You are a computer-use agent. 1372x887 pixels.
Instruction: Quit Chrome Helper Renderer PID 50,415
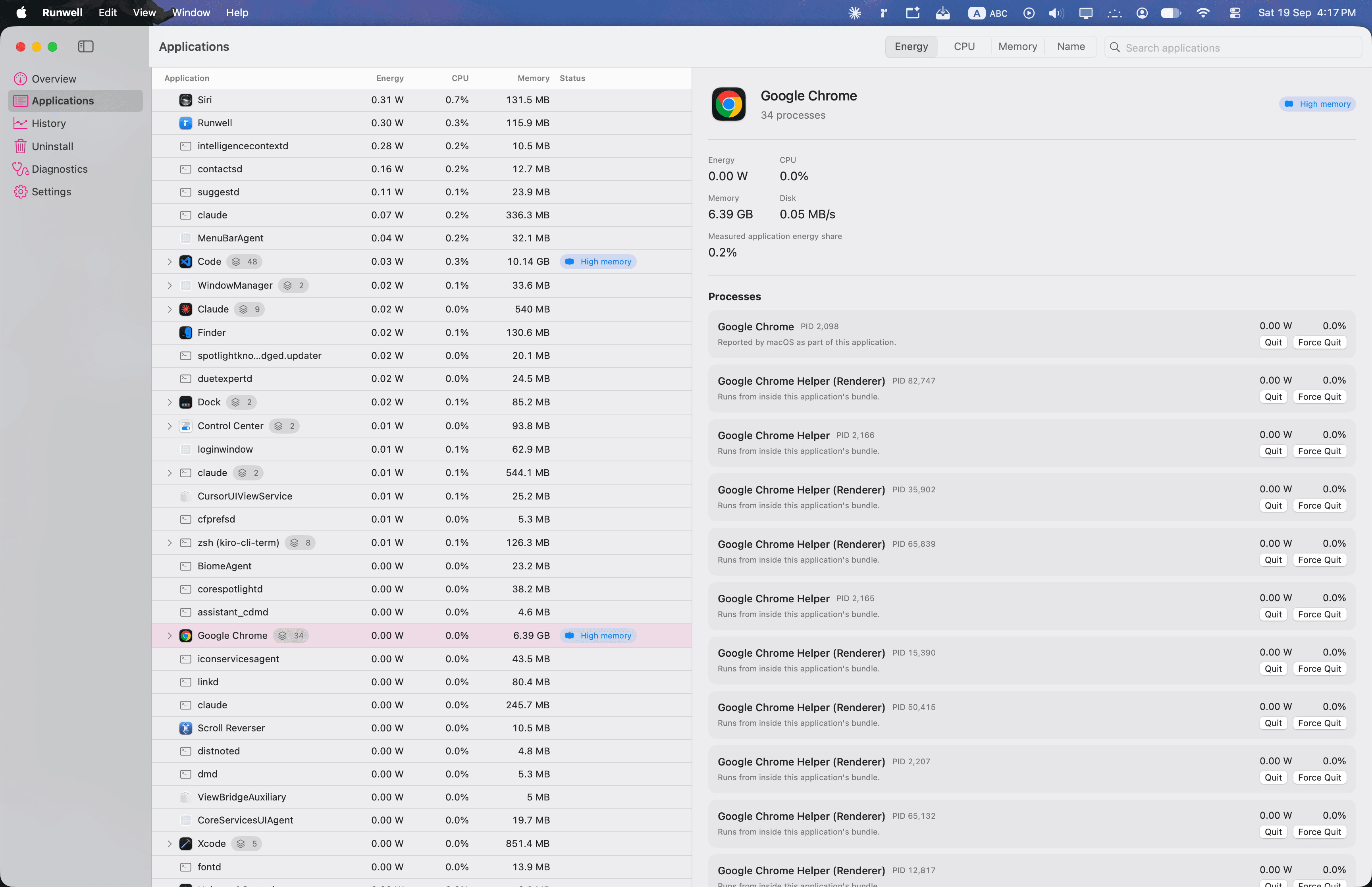point(1273,723)
